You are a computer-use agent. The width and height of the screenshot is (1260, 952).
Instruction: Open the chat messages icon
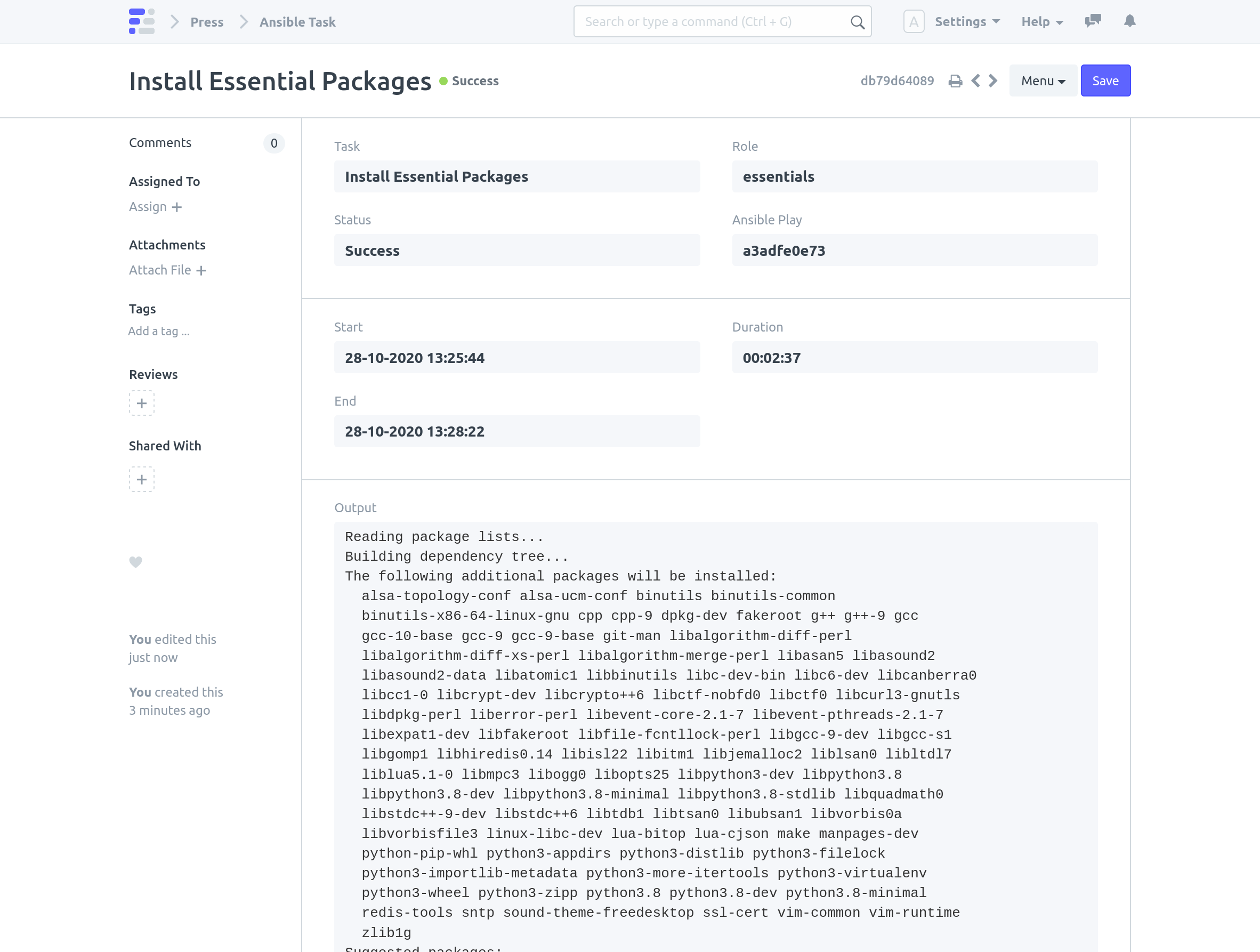(x=1093, y=22)
